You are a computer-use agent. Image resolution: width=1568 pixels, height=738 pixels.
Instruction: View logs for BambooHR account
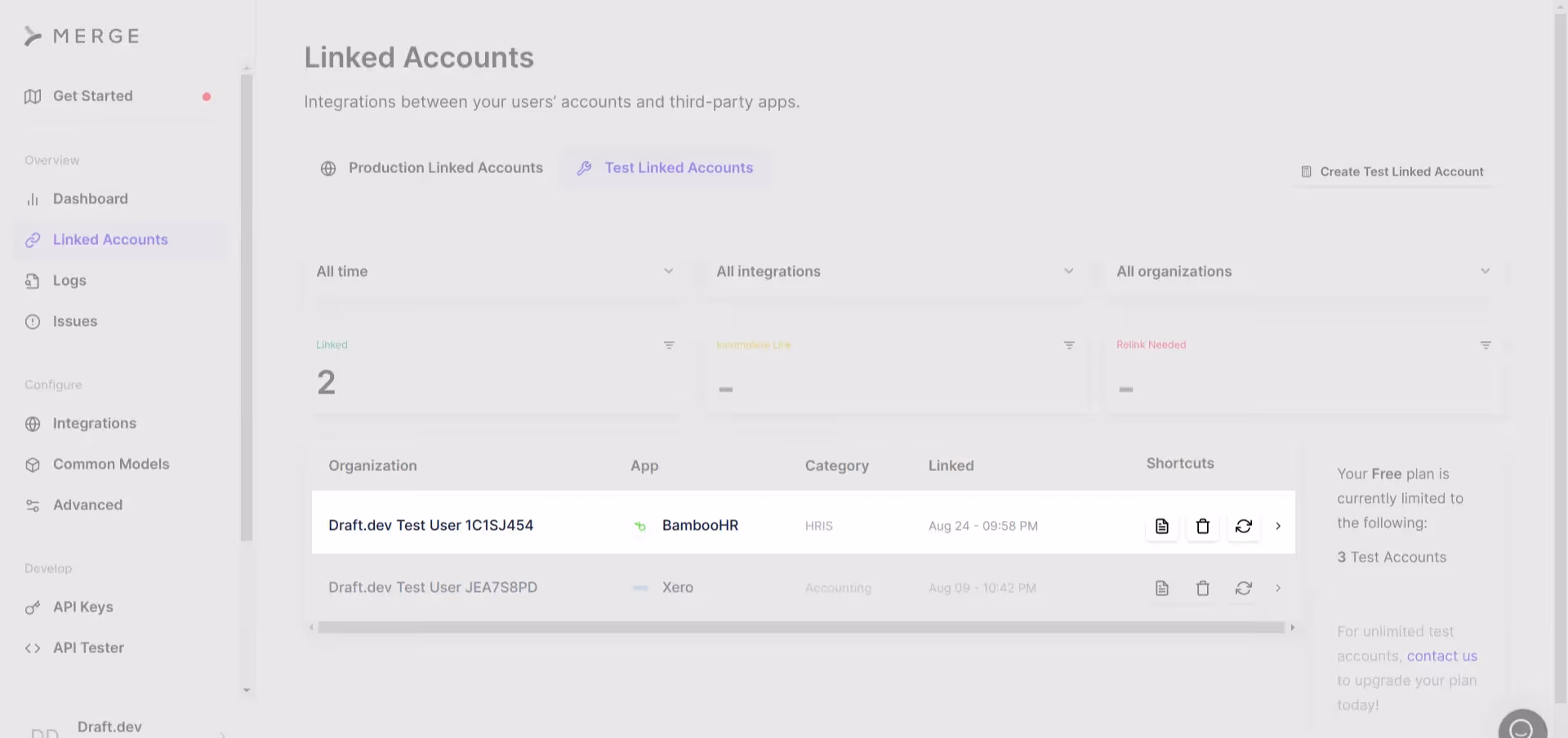pos(1162,527)
